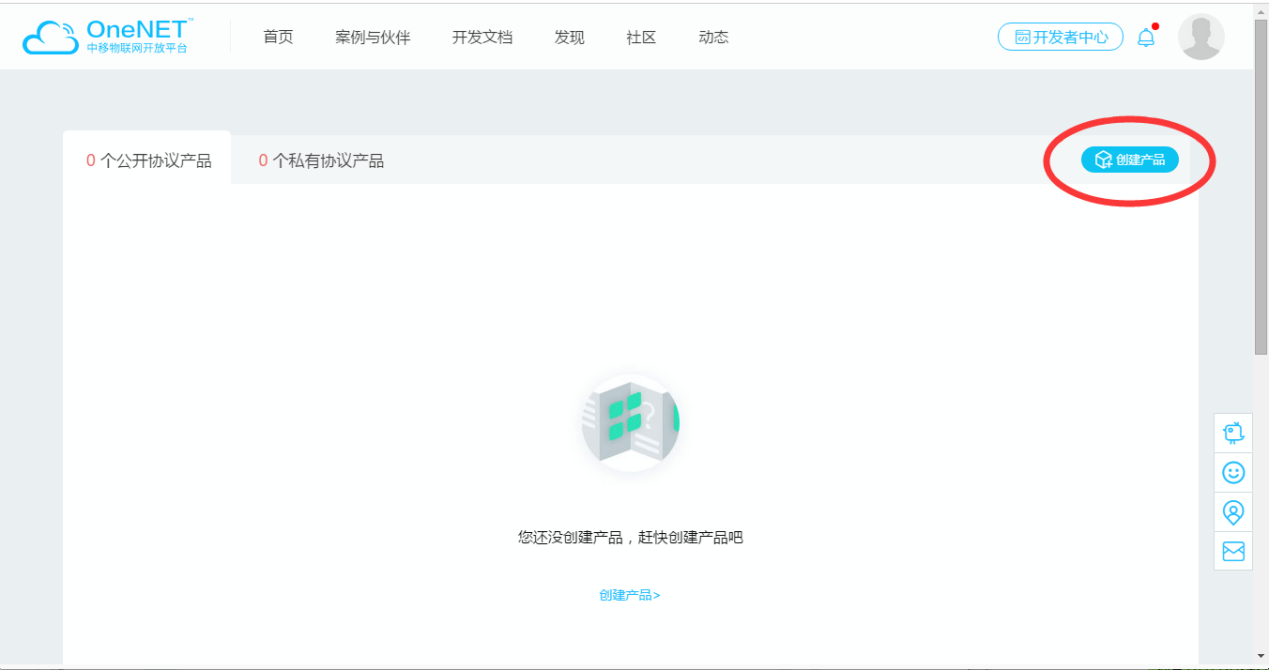Click the user avatar icon
This screenshot has width=1269, height=670.
(x=1200, y=36)
